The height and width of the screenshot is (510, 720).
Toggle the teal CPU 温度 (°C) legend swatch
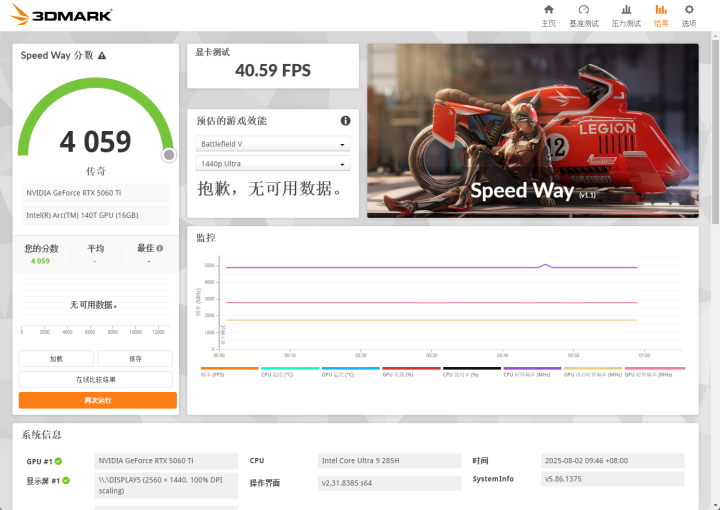tap(290, 368)
